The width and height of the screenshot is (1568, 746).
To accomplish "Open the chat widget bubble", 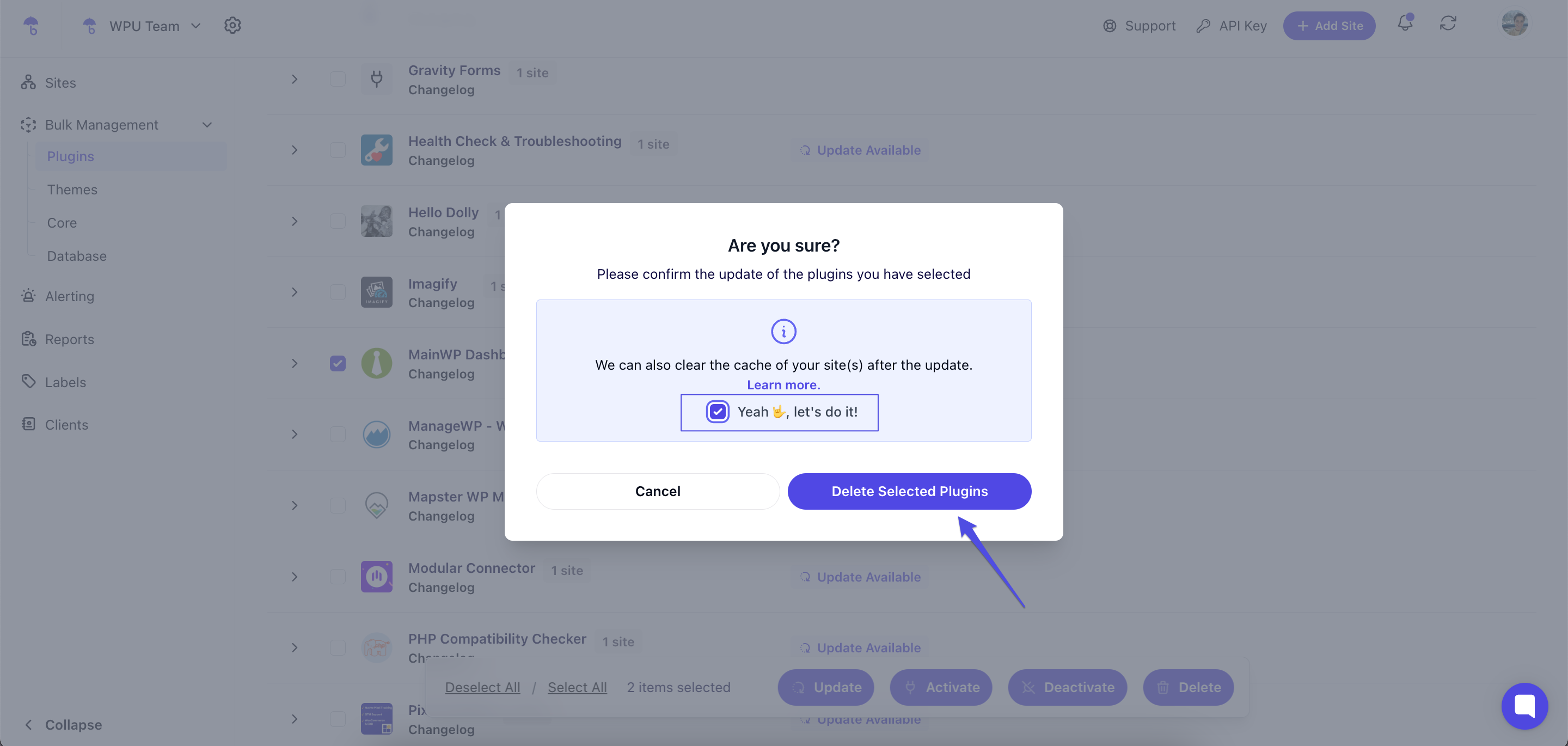I will pyautogui.click(x=1523, y=705).
